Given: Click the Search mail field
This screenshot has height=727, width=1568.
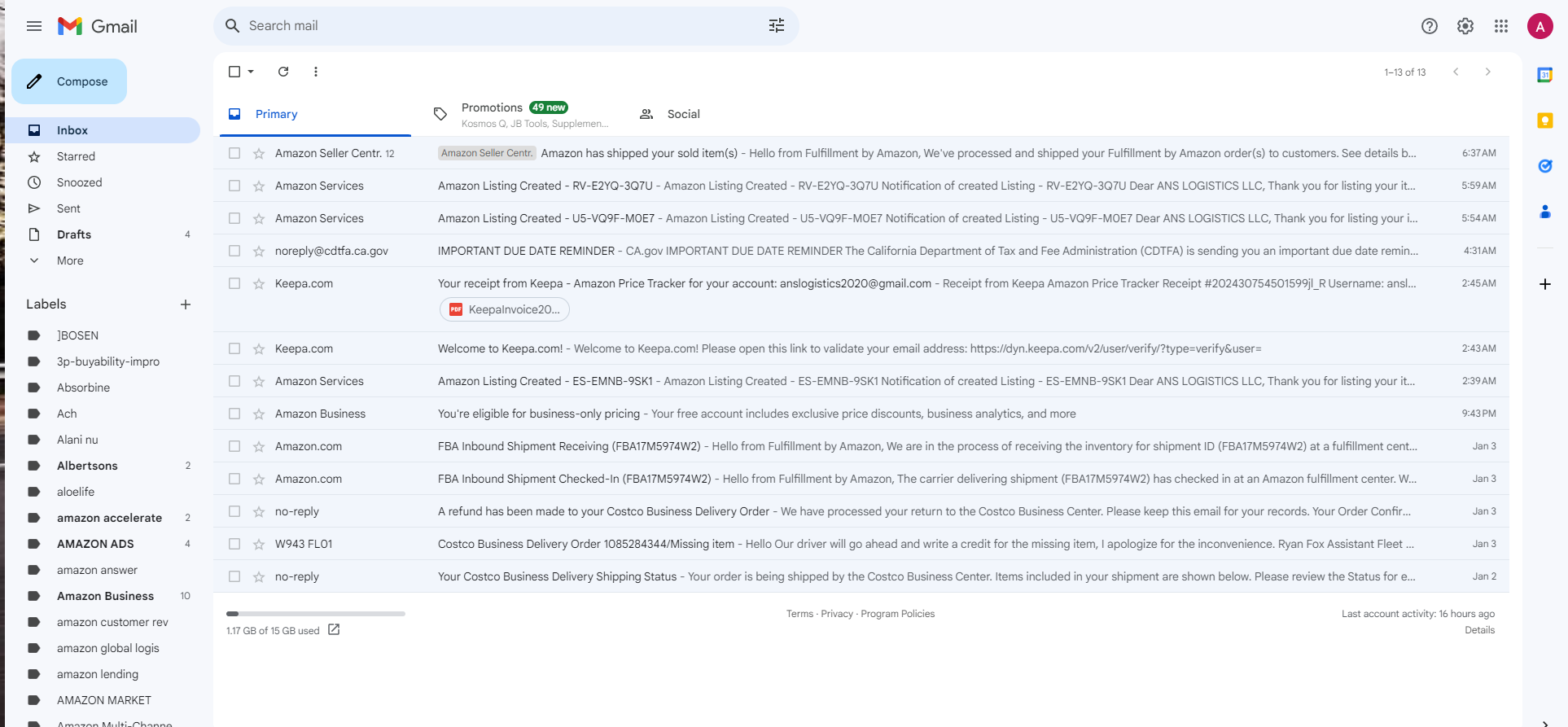Looking at the screenshot, I should click(505, 26).
